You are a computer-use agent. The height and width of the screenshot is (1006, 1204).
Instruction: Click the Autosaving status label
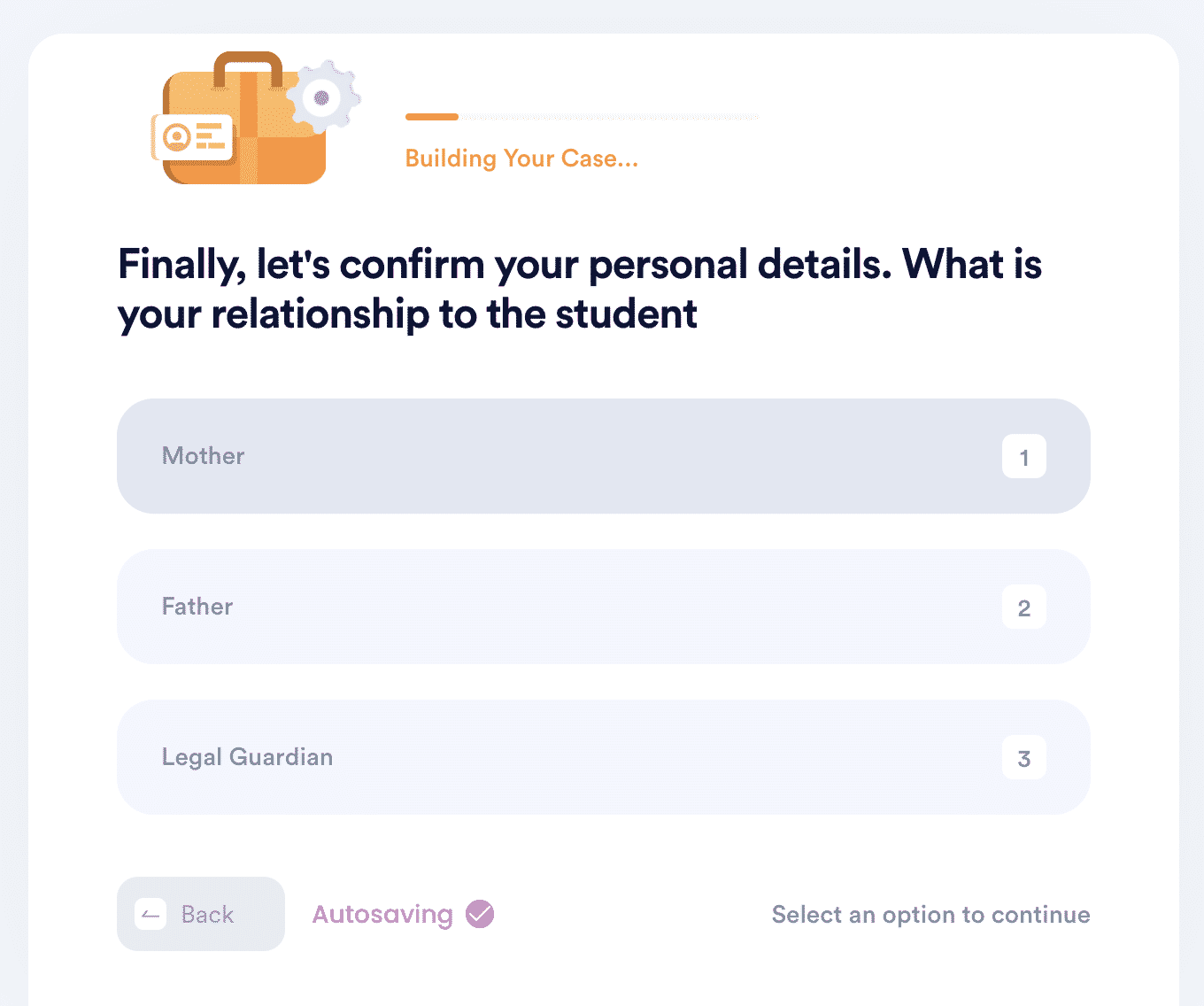pos(382,914)
